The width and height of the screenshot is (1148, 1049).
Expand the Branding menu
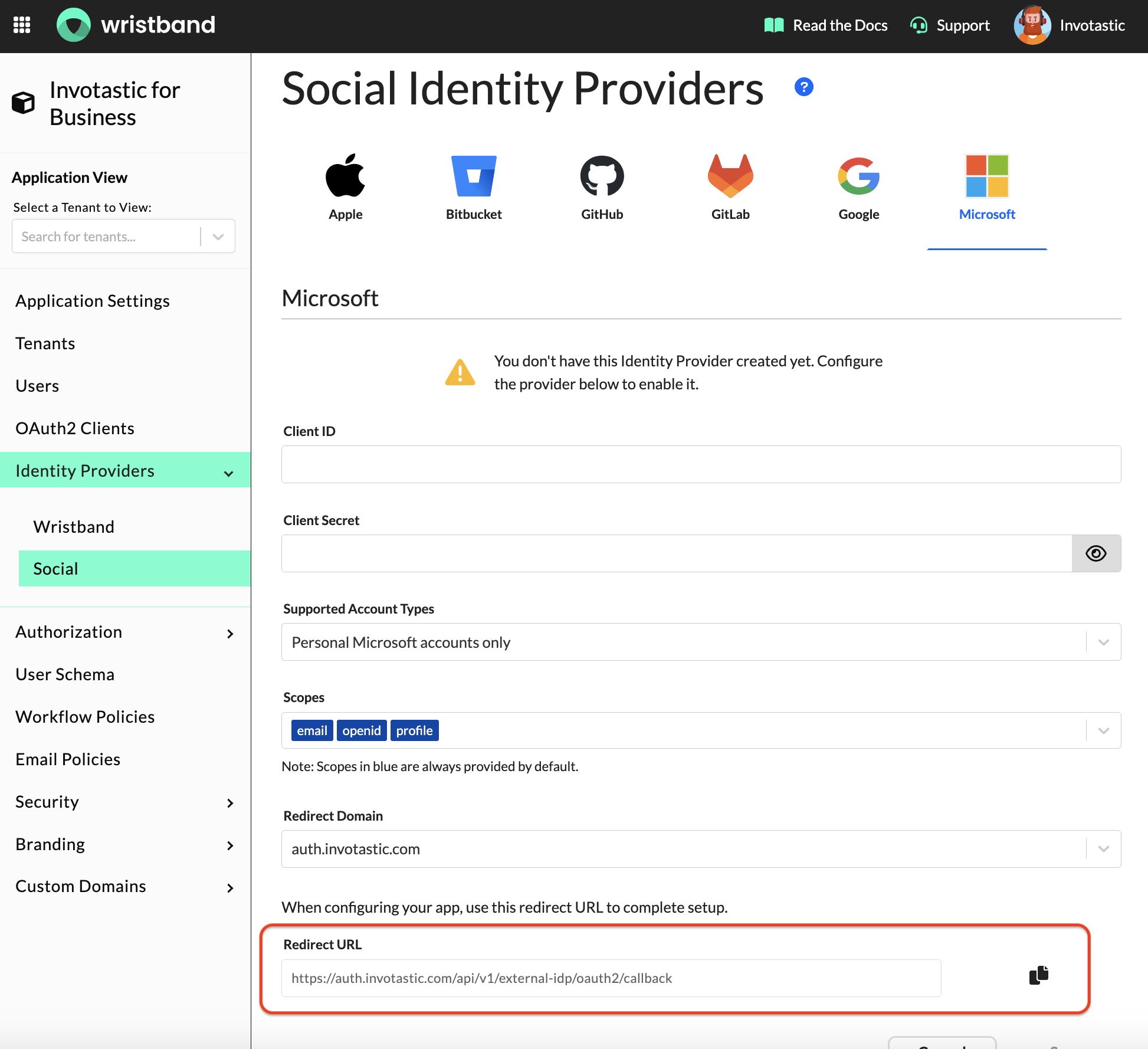point(230,845)
